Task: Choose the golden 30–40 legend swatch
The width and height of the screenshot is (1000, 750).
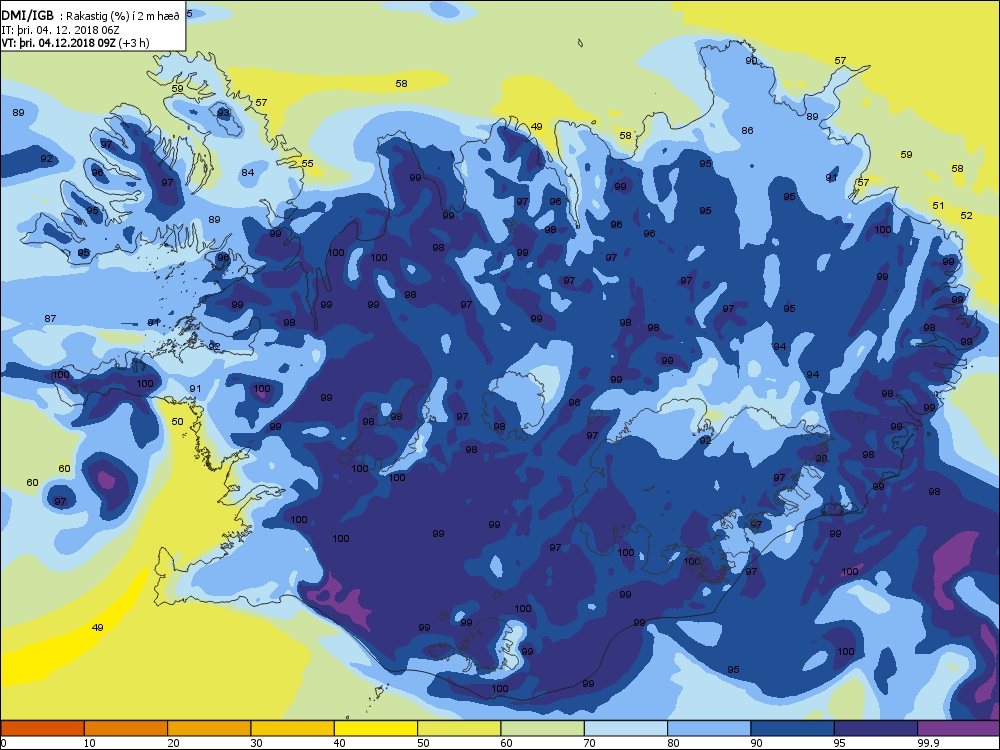Action: pyautogui.click(x=293, y=728)
